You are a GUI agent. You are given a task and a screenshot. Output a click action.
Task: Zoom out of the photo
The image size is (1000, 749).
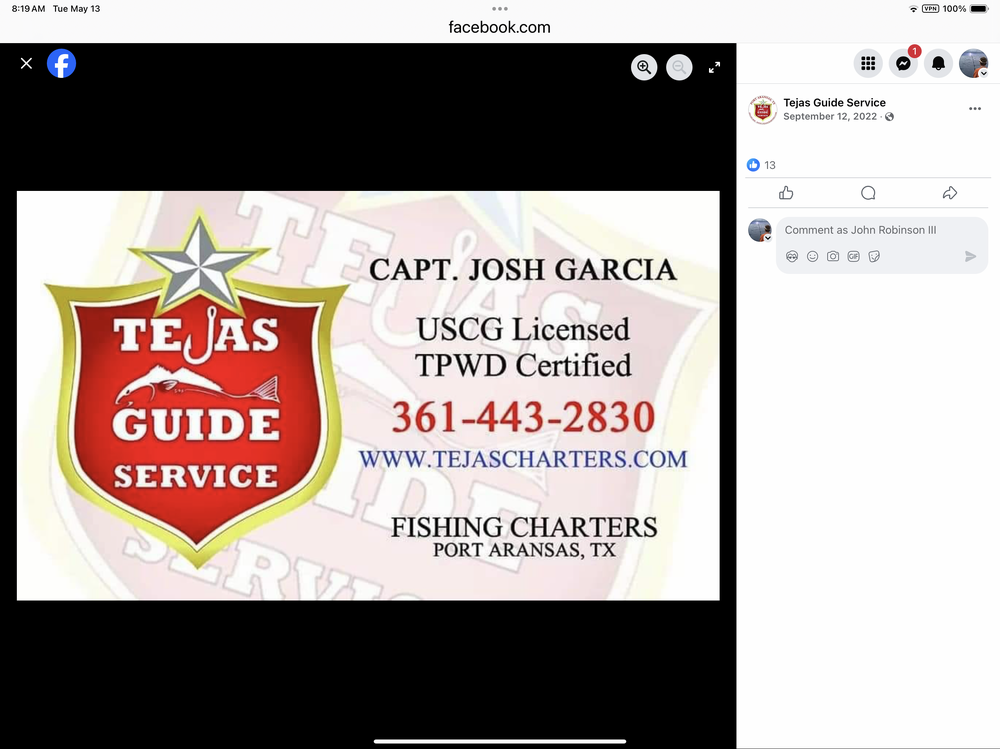point(679,67)
